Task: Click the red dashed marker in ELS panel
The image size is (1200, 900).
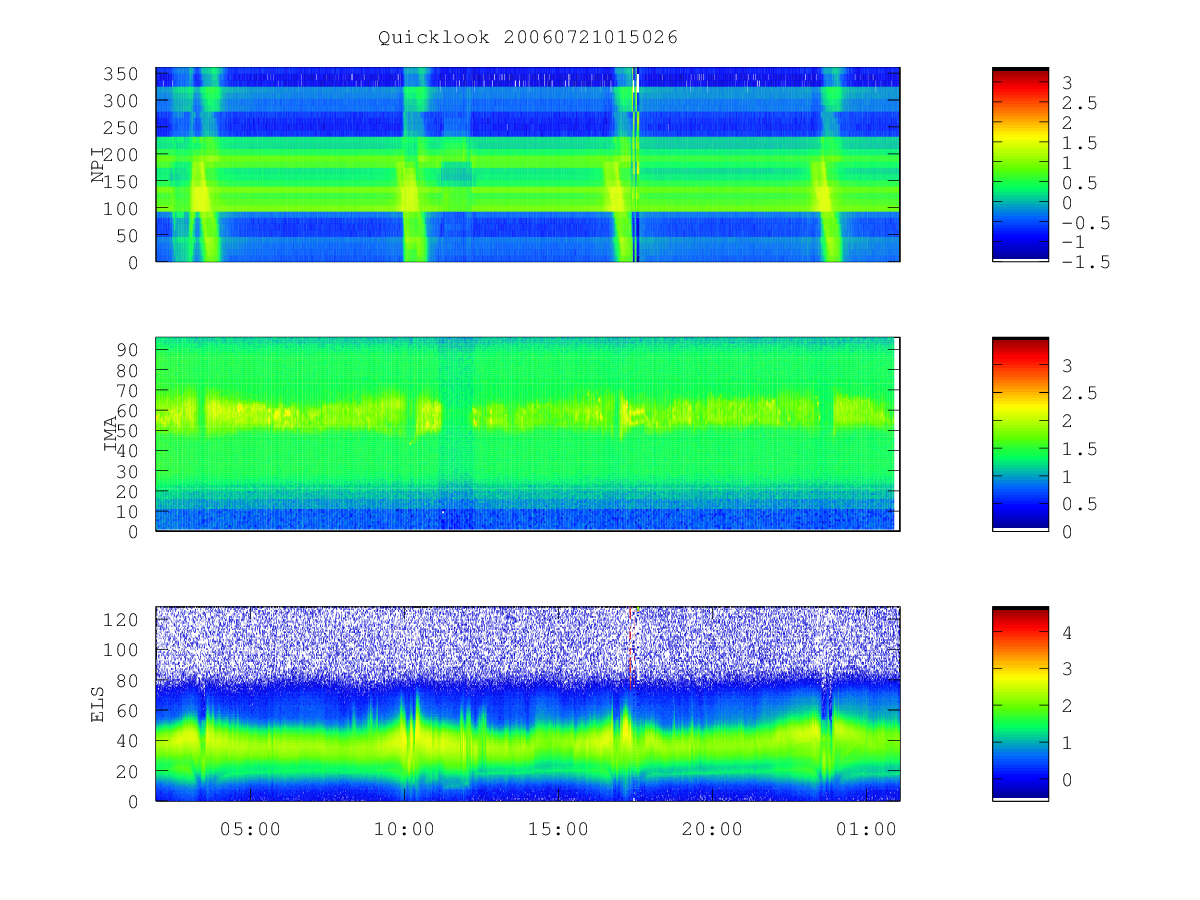Action: (632, 648)
